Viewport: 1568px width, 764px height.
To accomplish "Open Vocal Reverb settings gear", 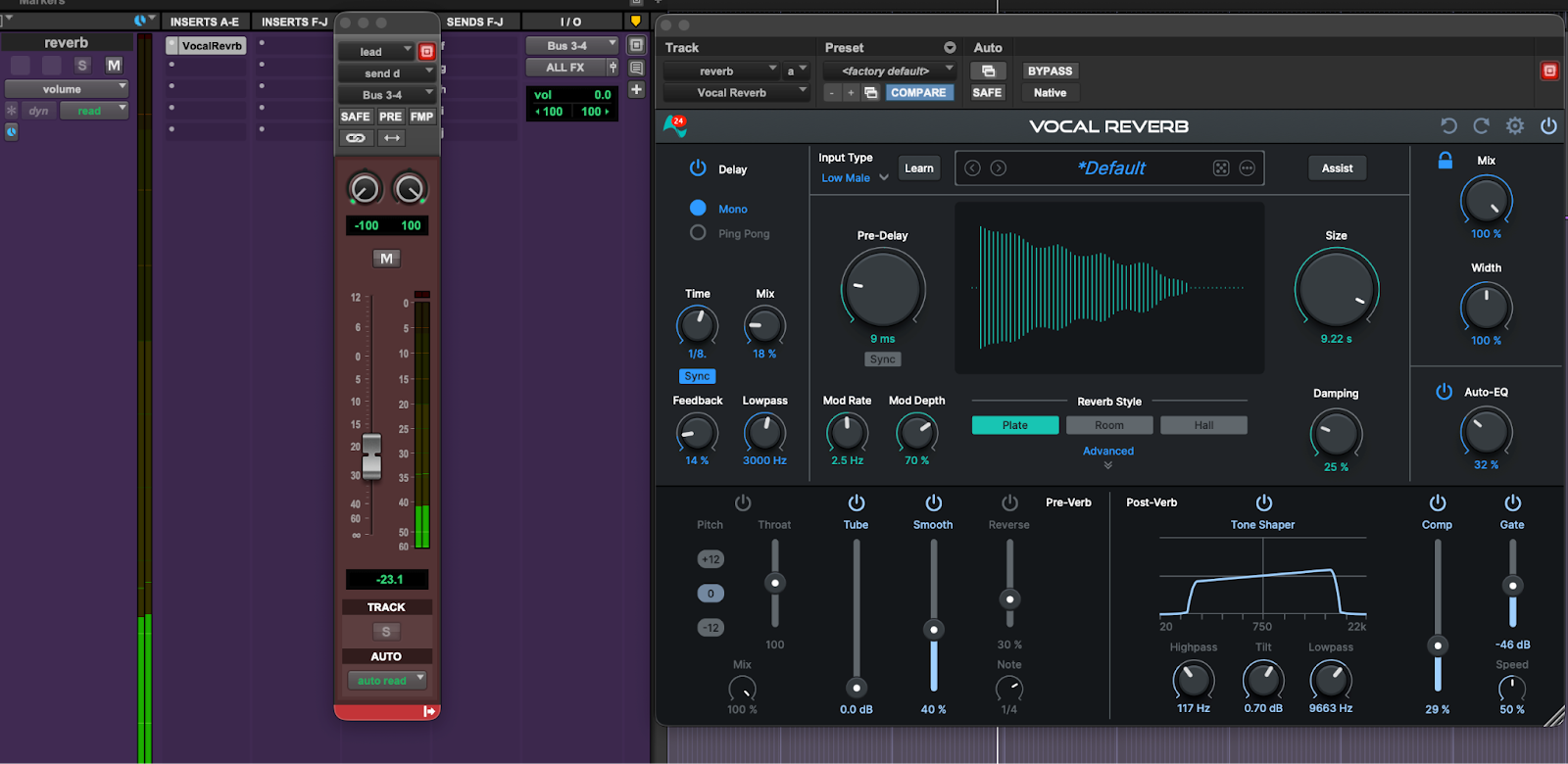I will pyautogui.click(x=1515, y=125).
